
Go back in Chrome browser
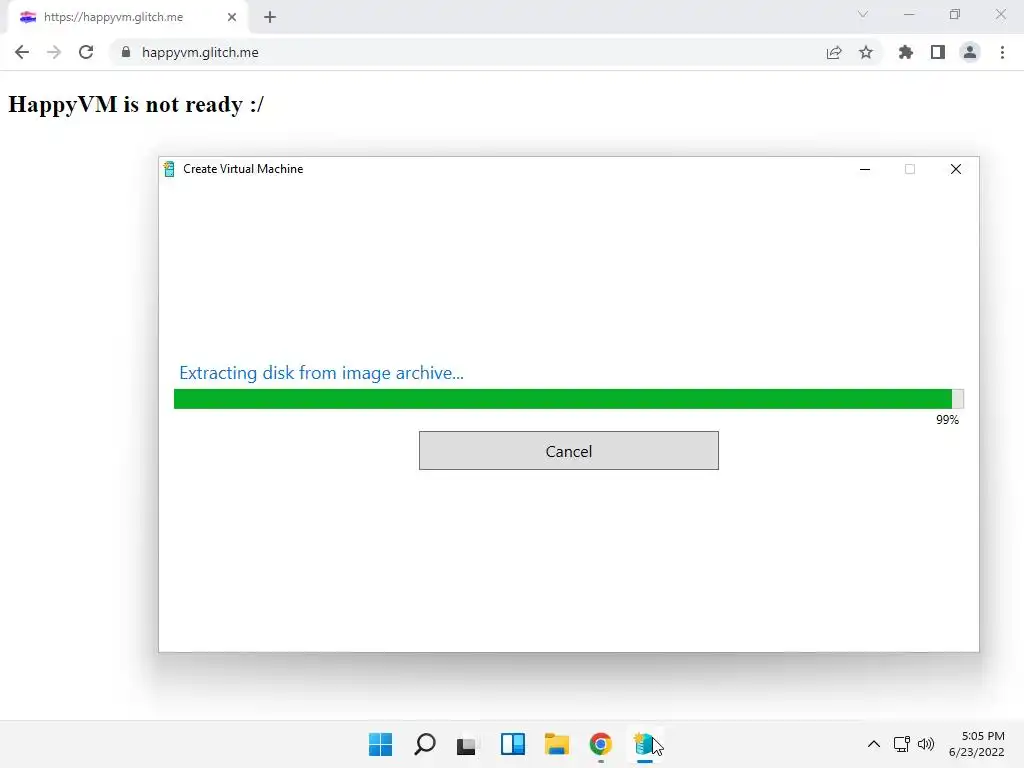22,52
